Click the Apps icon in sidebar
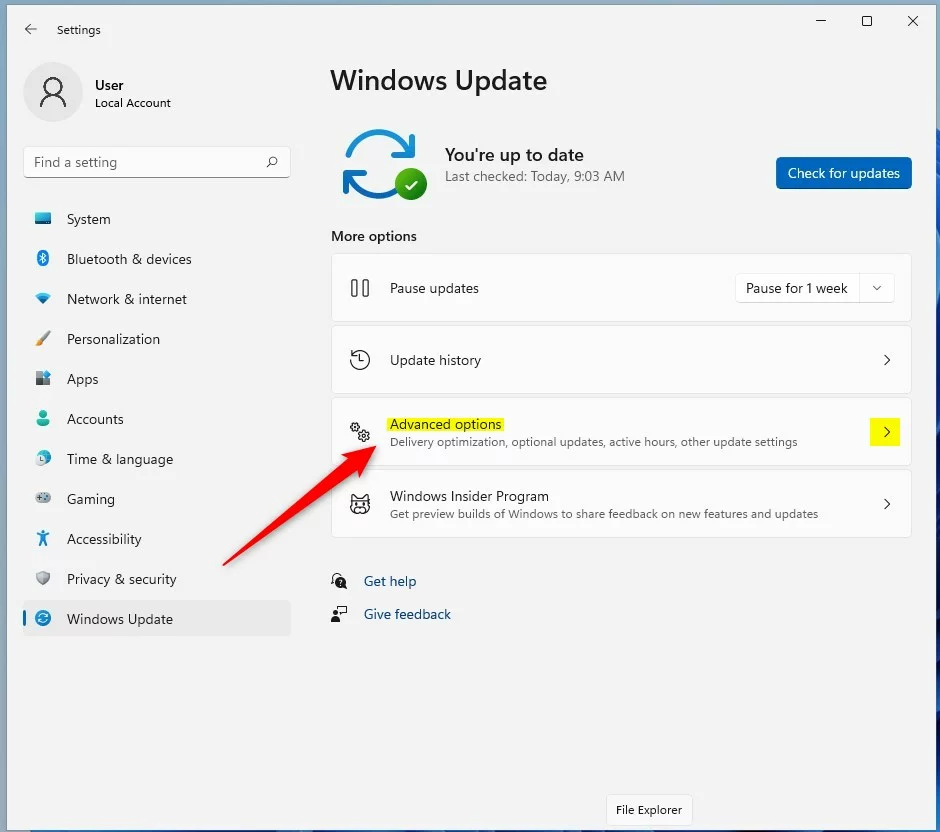 [x=43, y=378]
